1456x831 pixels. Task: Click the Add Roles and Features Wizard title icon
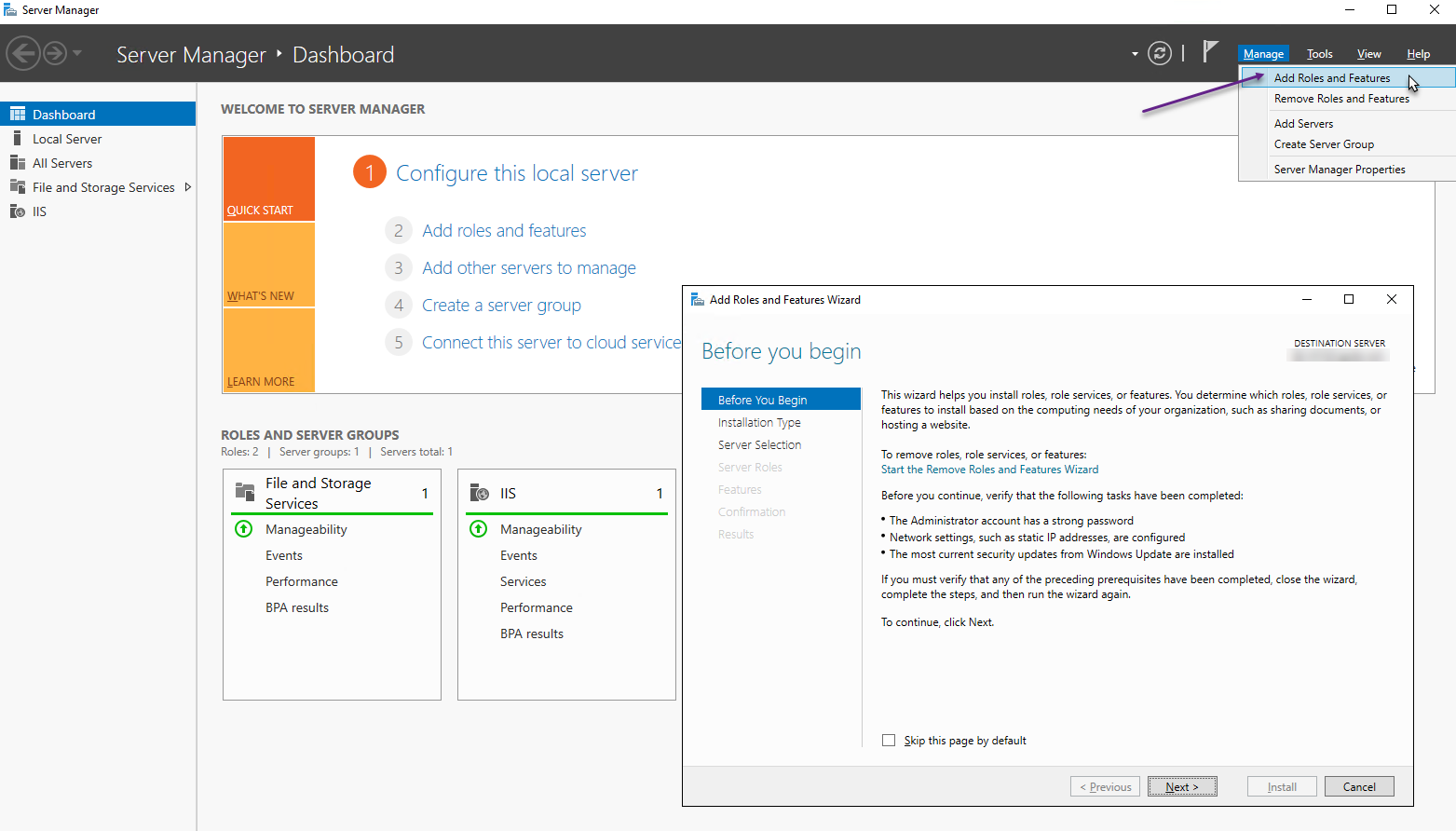[x=697, y=299]
